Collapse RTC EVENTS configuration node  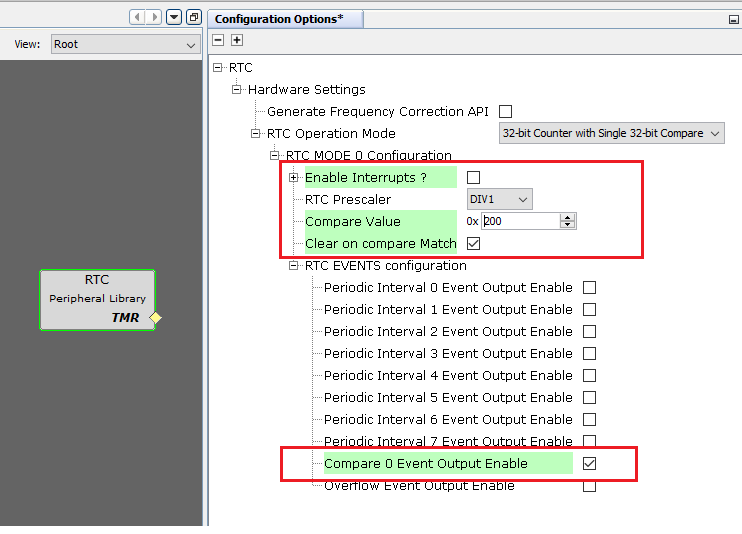(293, 266)
